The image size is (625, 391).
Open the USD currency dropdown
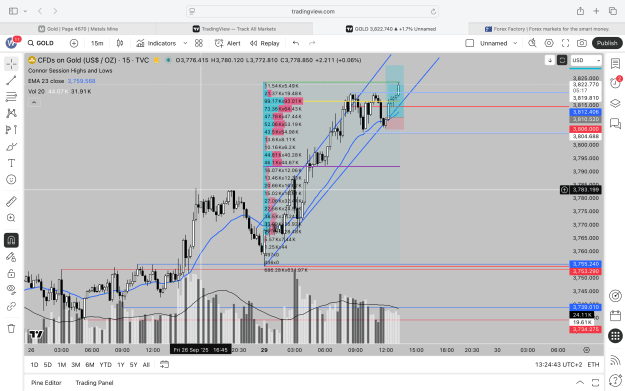click(586, 60)
